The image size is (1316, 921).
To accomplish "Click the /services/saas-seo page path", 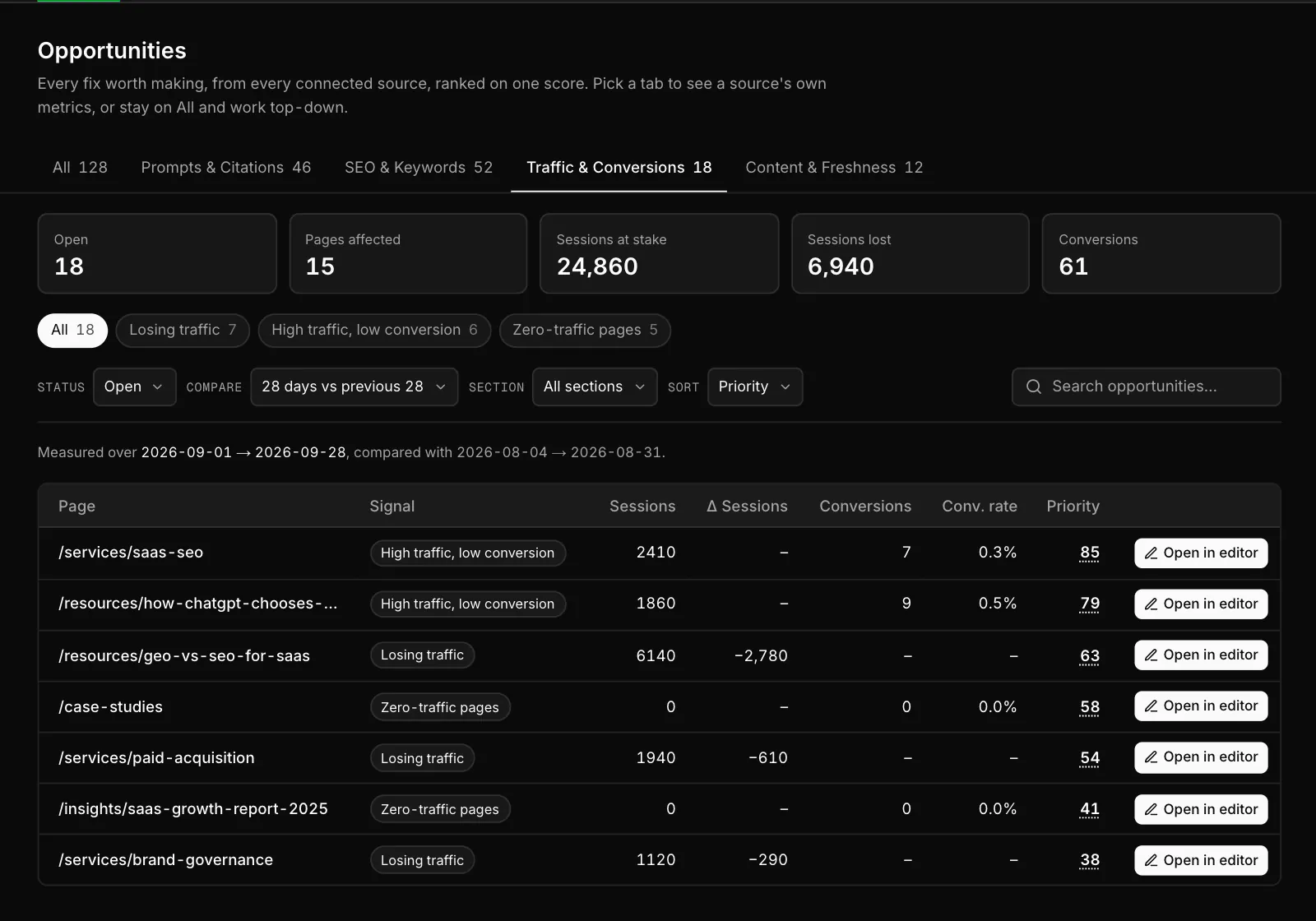I will click(x=131, y=553).
